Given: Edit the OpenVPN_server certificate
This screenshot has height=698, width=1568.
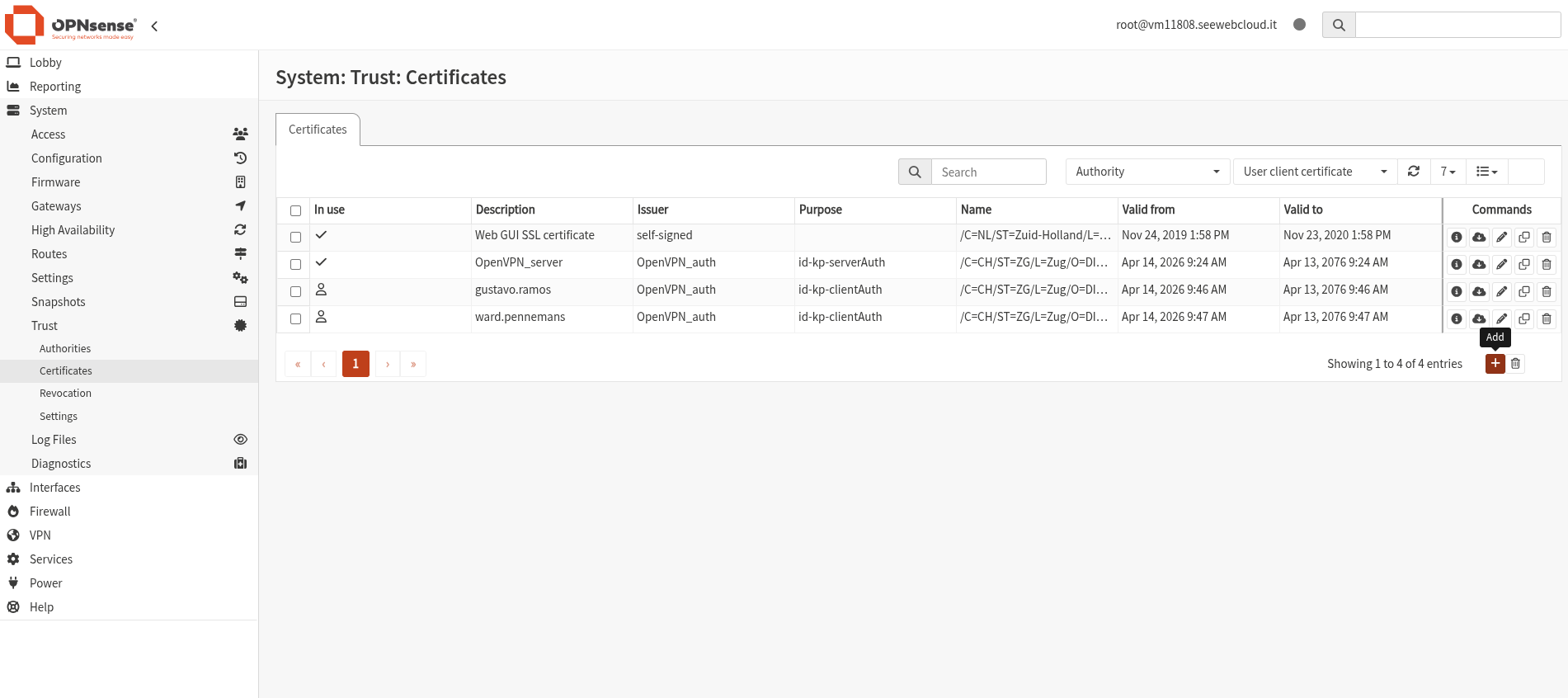Looking at the screenshot, I should [1502, 265].
